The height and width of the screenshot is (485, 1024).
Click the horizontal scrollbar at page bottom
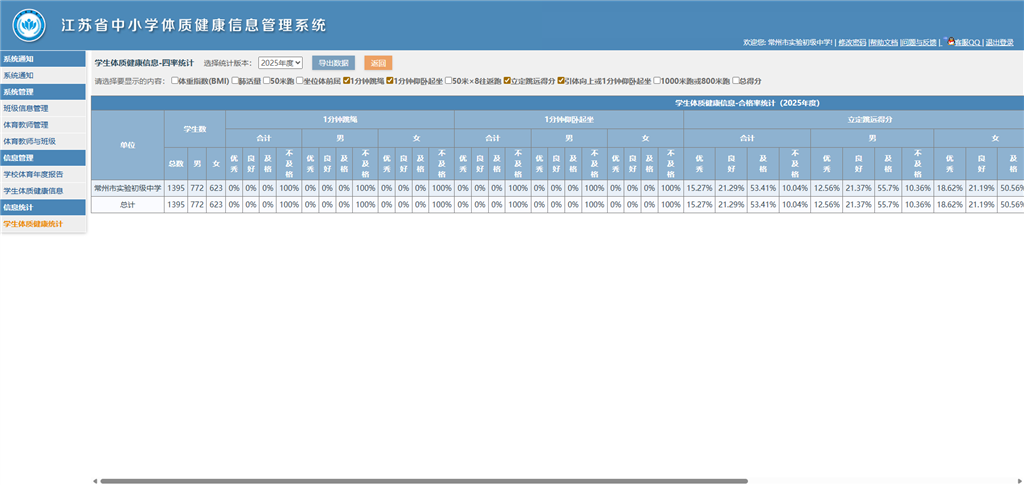pos(420,481)
